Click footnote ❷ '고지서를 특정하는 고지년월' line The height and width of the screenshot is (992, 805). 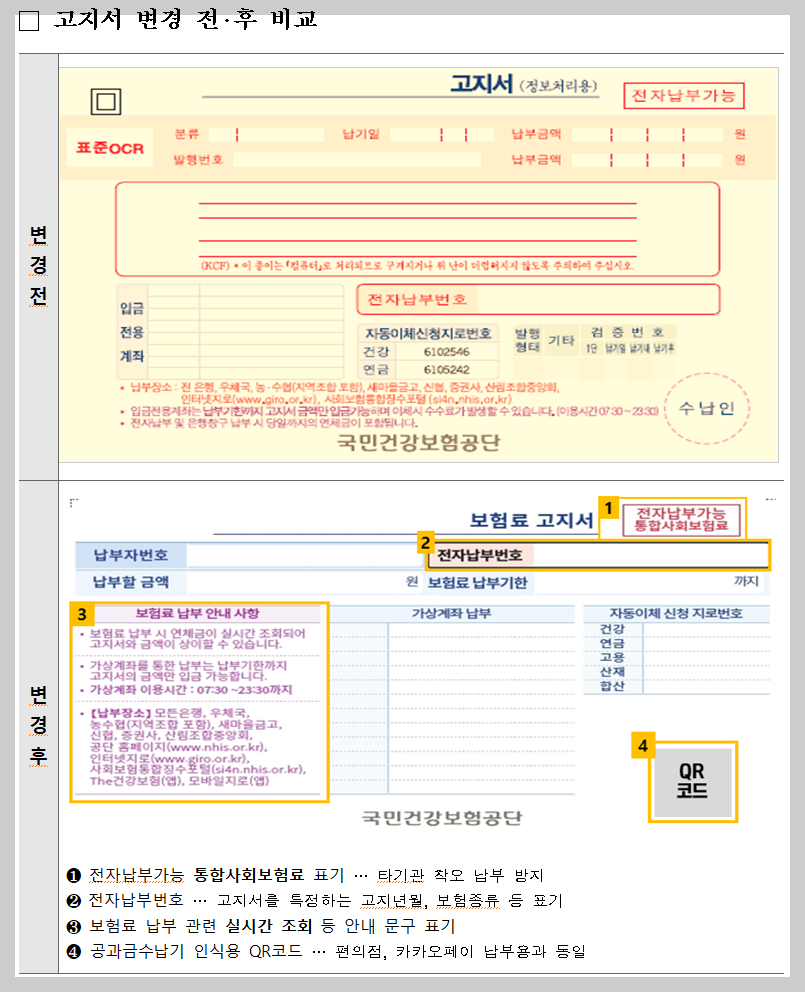[315, 900]
